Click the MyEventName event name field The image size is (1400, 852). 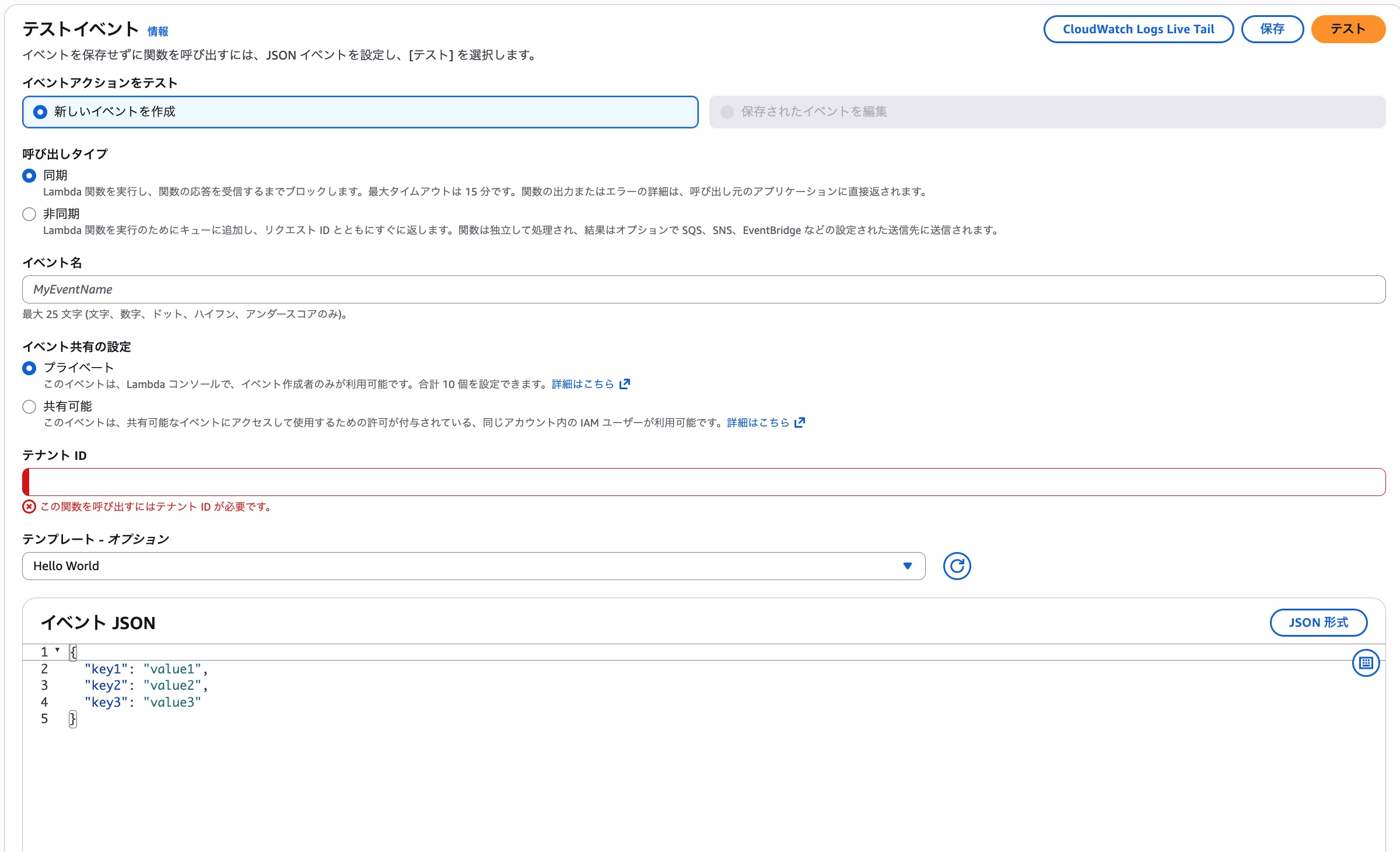coord(700,289)
